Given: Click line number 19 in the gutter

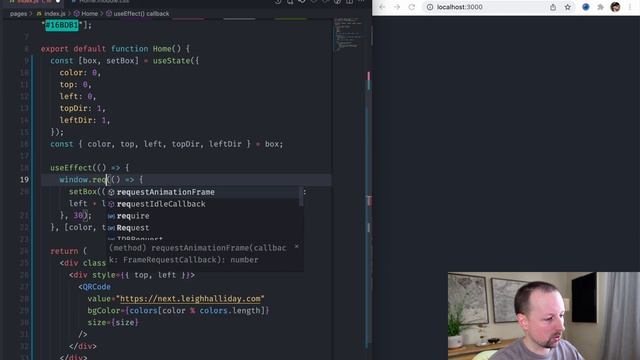Looking at the screenshot, I should 24,180.
